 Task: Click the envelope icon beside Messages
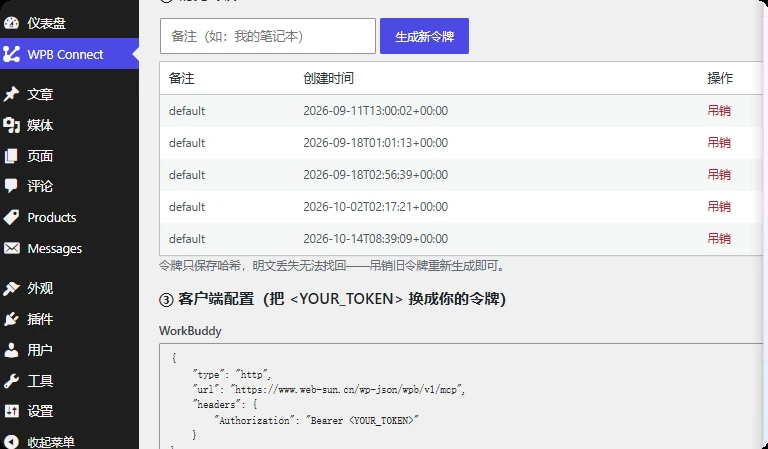pyautogui.click(x=11, y=248)
